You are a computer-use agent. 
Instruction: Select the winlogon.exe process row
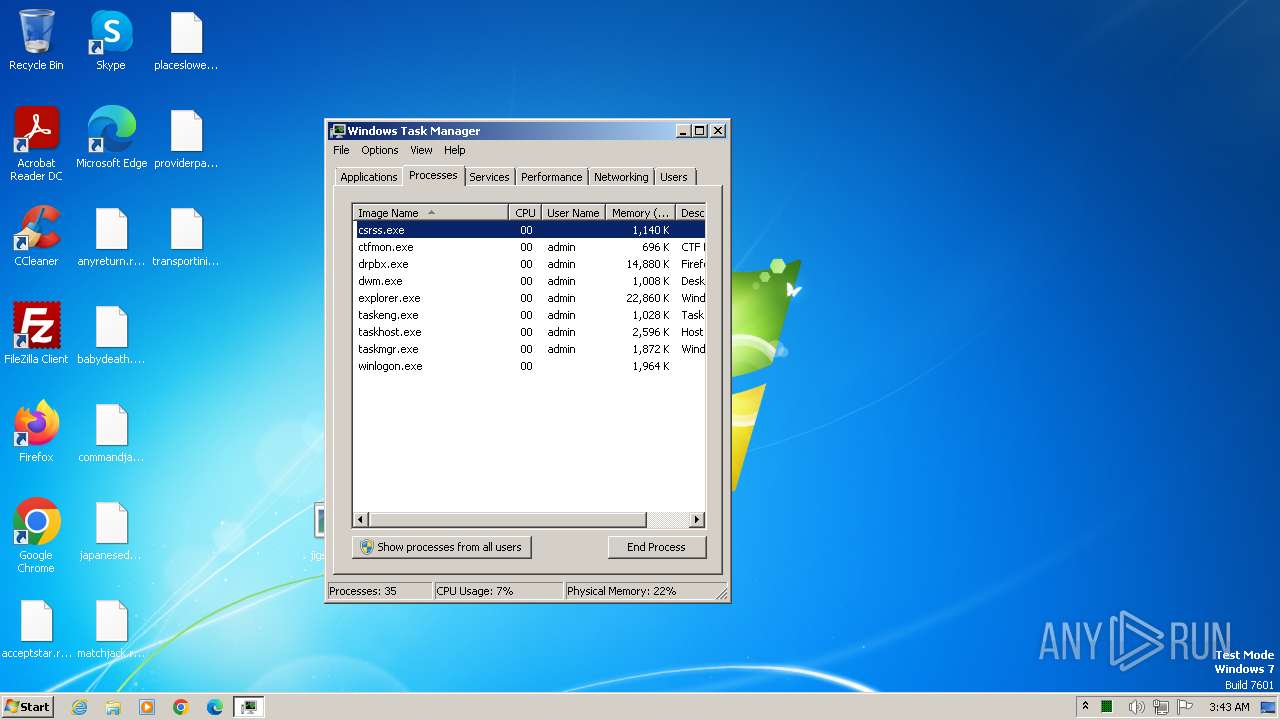coord(529,366)
